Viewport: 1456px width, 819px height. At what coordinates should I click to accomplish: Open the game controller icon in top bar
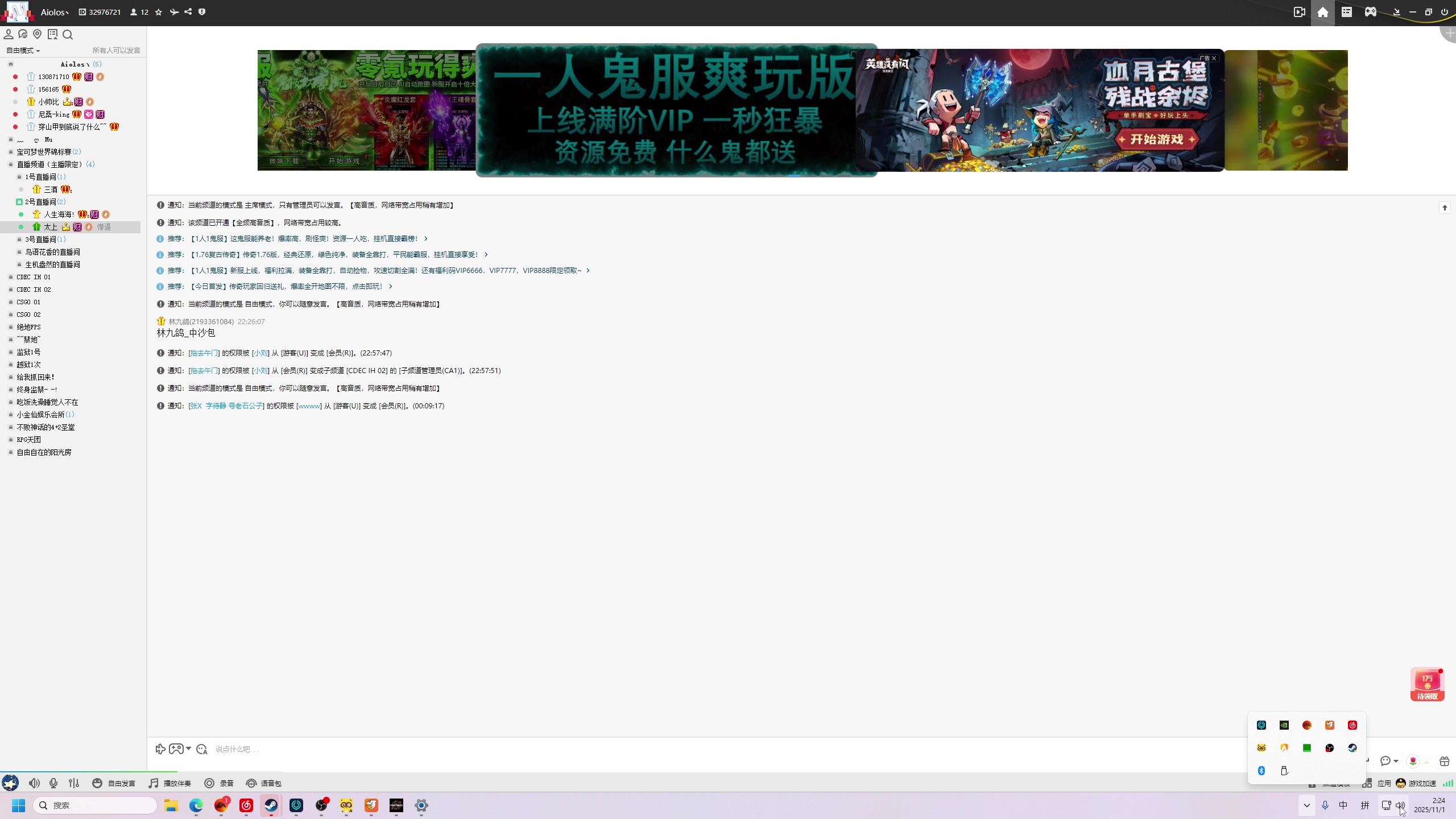pyautogui.click(x=1371, y=12)
